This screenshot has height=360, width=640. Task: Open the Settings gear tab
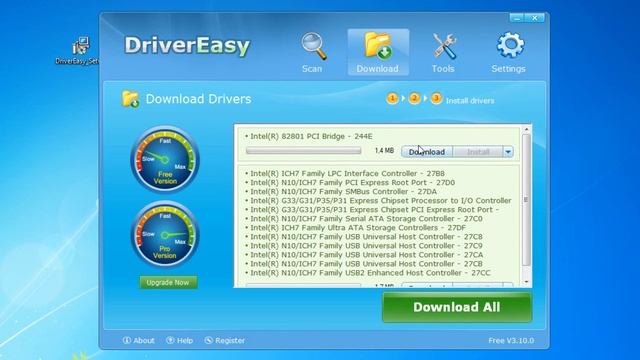point(509,52)
